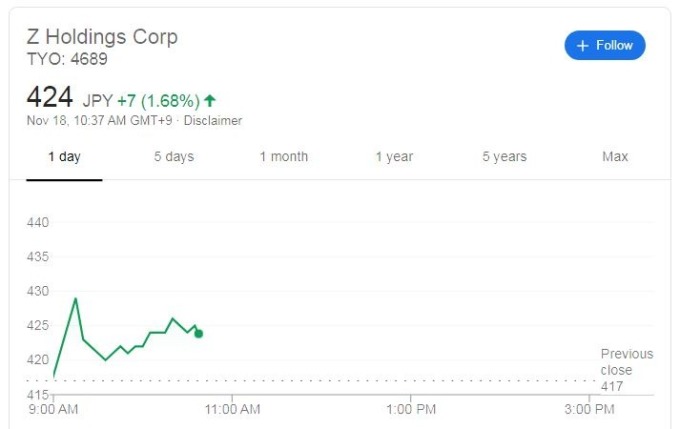Click the 3:00 PM axis label
The image size is (680, 429).
coord(589,409)
